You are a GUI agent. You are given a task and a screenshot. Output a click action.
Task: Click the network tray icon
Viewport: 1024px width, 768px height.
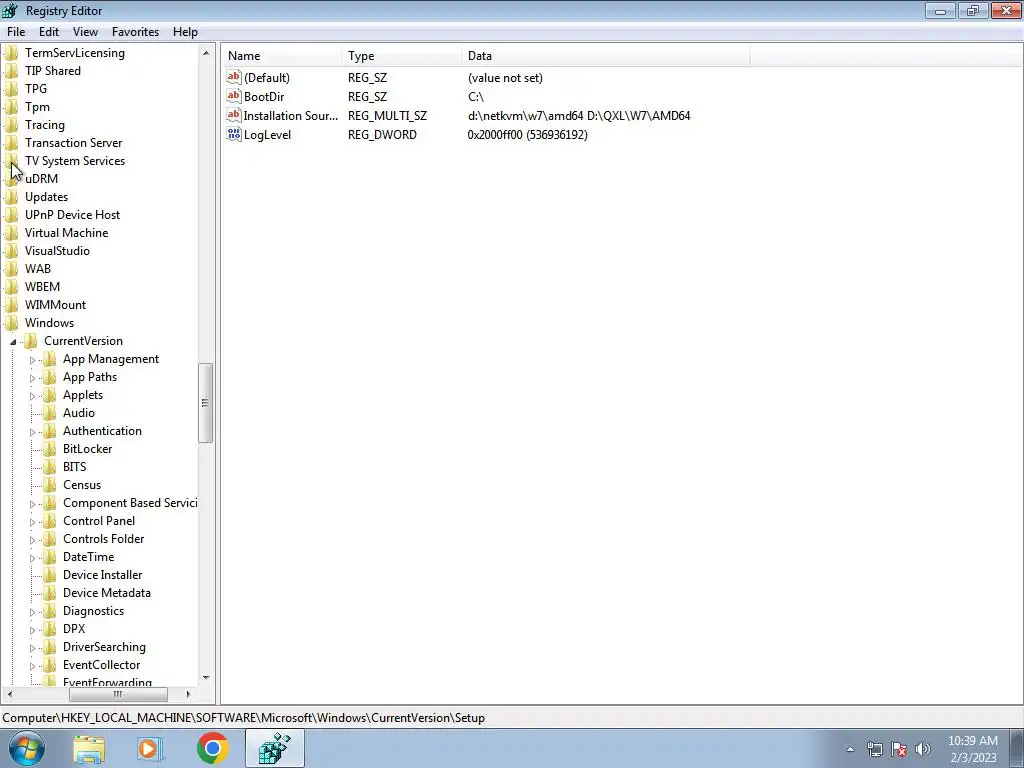[874, 749]
